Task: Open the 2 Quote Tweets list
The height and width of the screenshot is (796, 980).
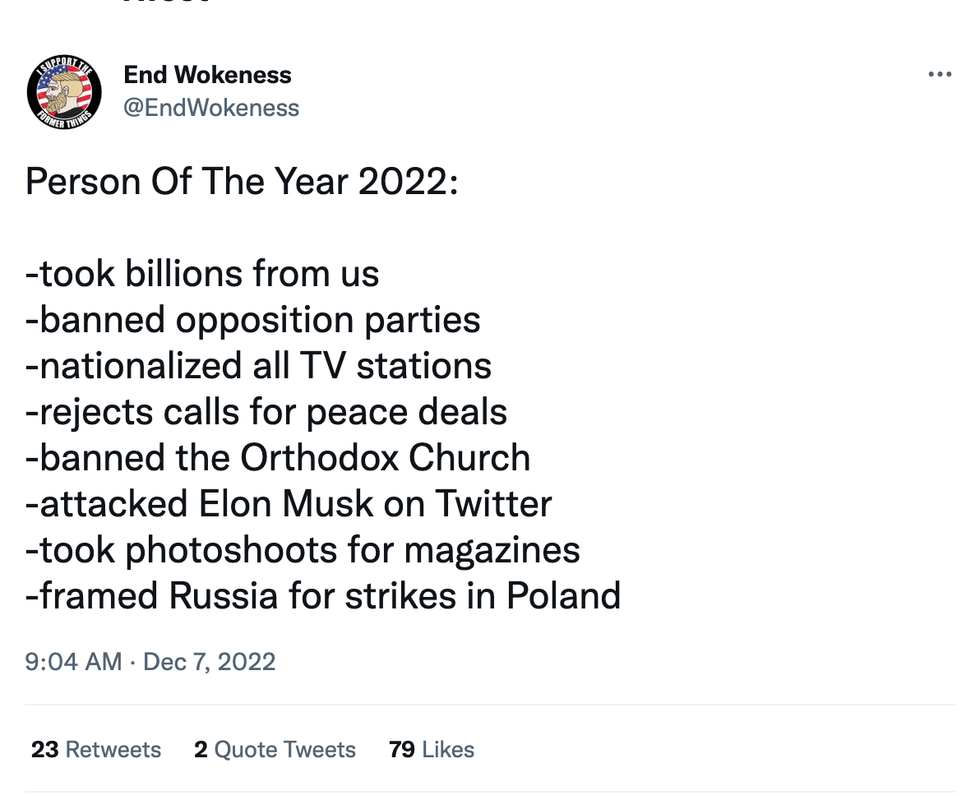Action: point(275,750)
